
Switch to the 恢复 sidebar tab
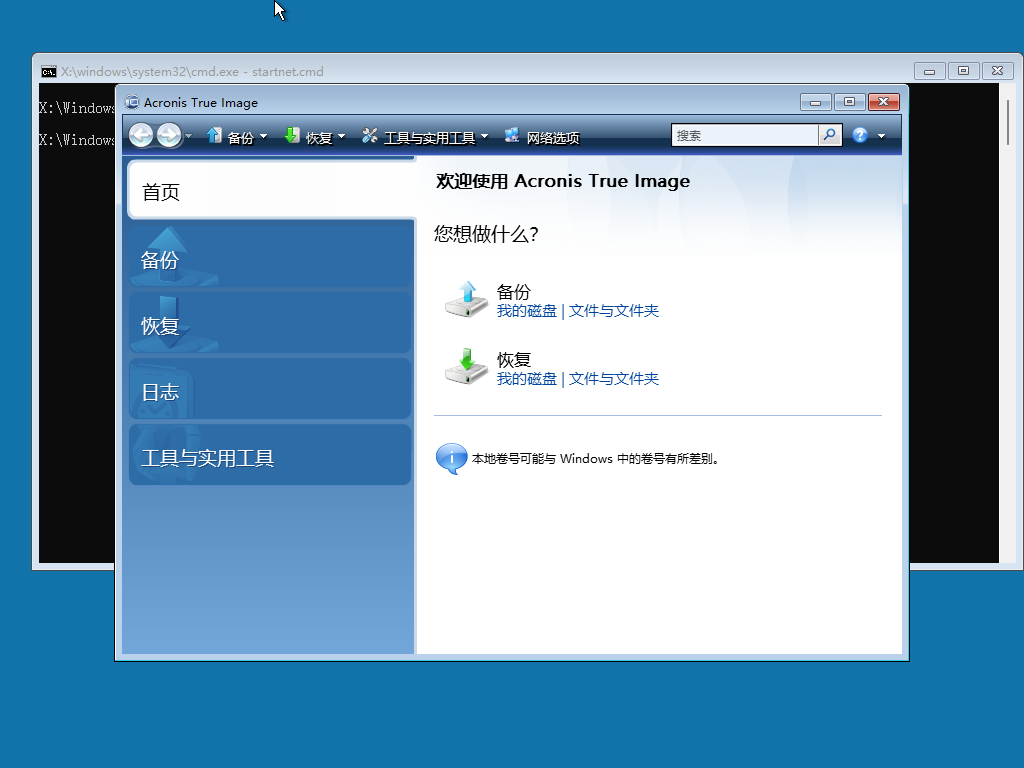tap(270, 323)
